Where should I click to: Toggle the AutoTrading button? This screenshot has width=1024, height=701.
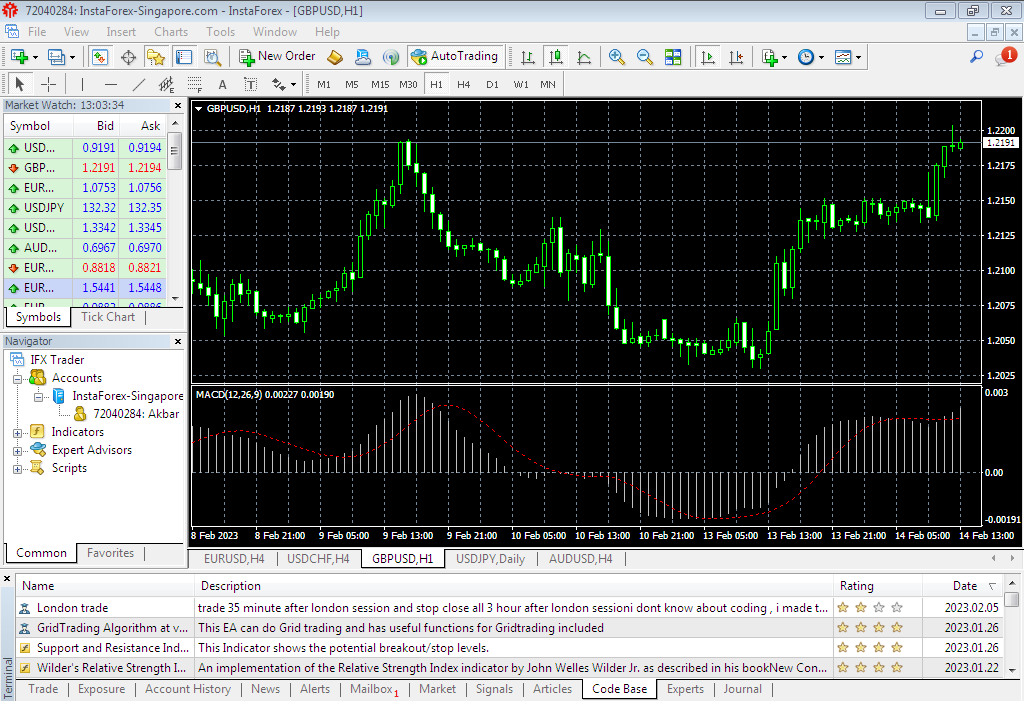point(455,57)
